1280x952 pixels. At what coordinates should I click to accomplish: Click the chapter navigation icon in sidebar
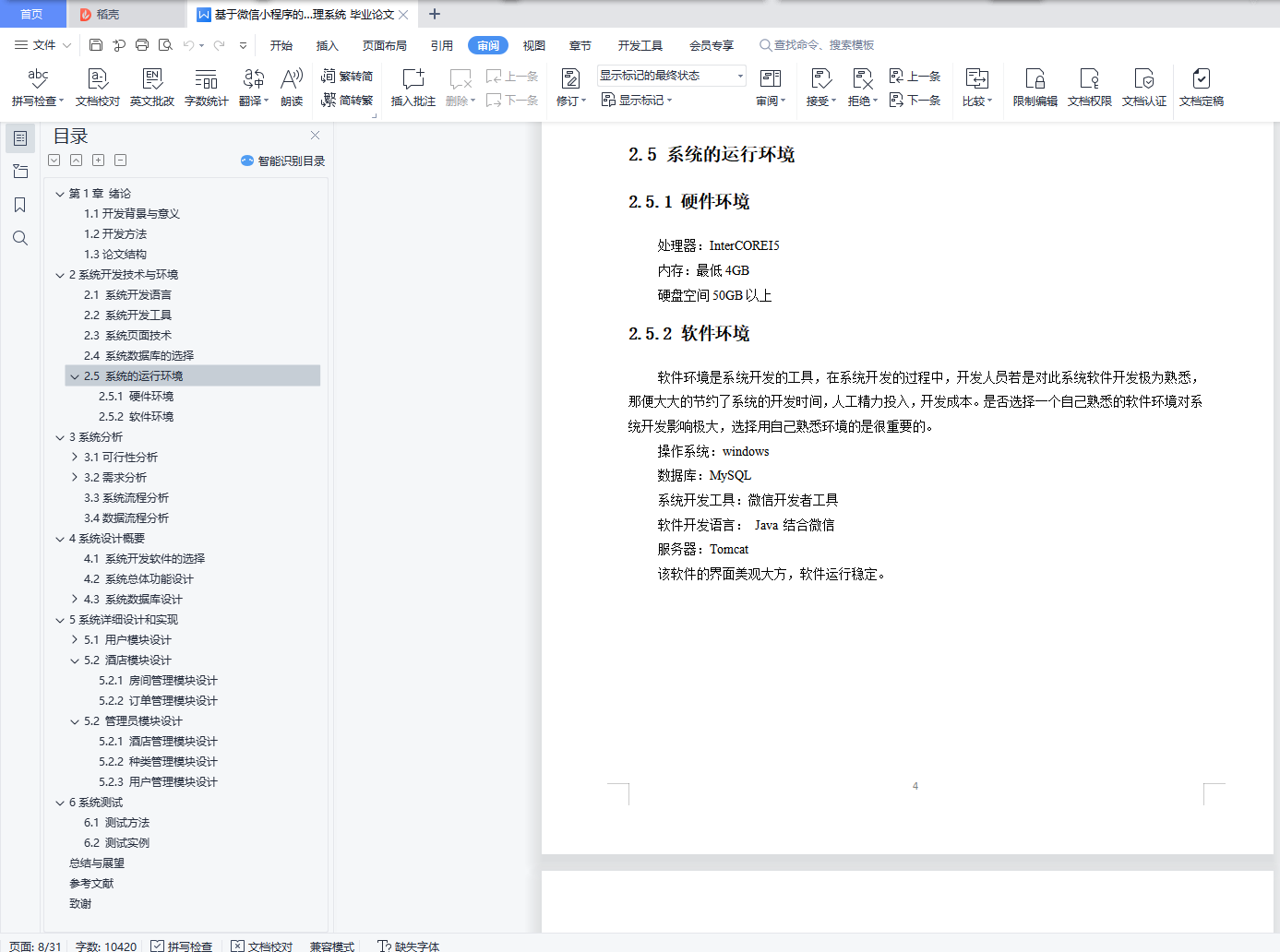pos(20,172)
